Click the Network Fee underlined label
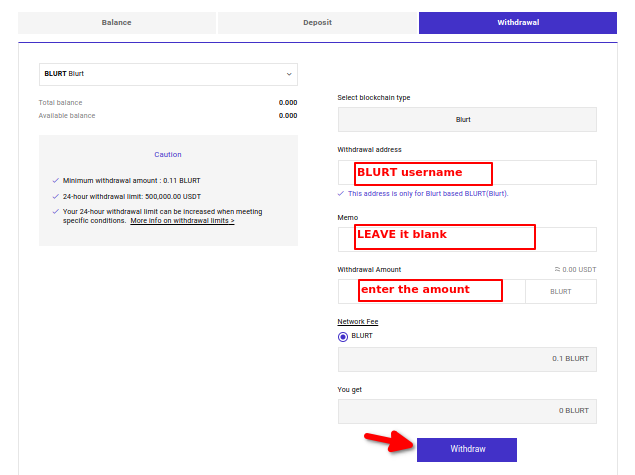 click(358, 322)
